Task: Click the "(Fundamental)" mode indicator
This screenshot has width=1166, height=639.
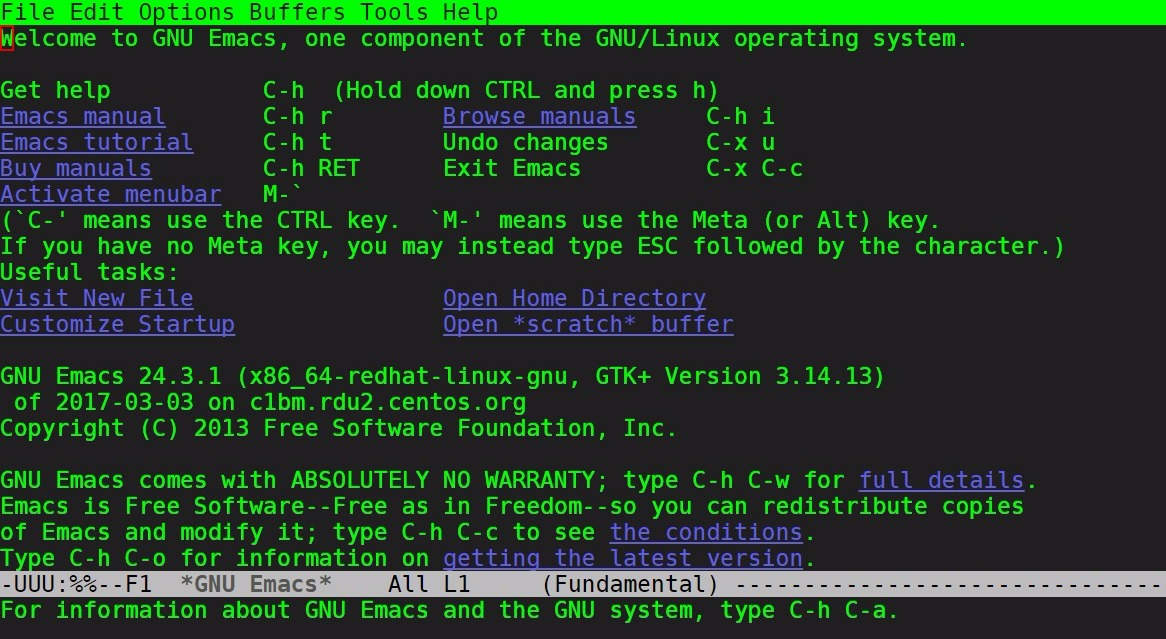Action: (630, 585)
